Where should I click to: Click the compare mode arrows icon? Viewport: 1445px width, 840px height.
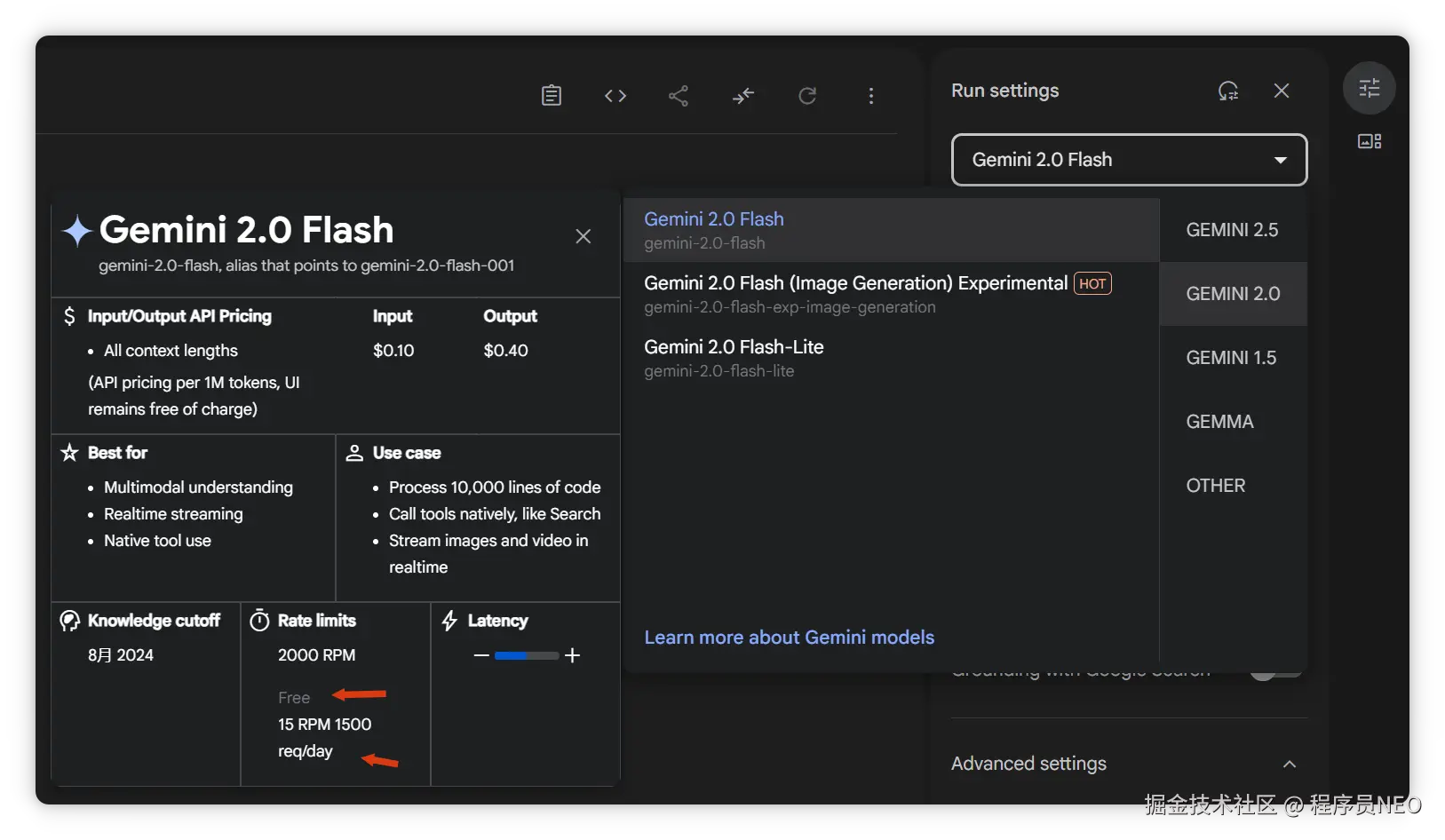tap(743, 95)
